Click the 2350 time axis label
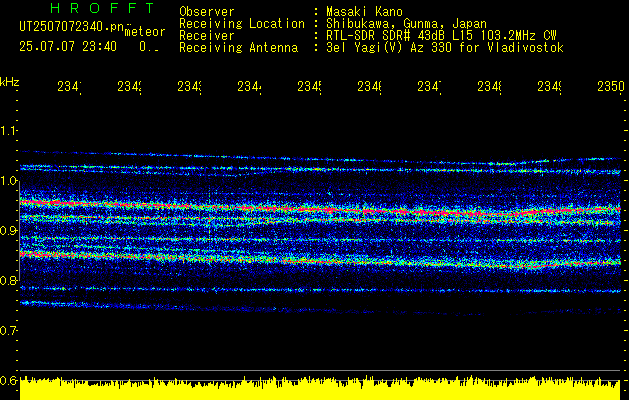The width and height of the screenshot is (629, 400). click(x=611, y=86)
